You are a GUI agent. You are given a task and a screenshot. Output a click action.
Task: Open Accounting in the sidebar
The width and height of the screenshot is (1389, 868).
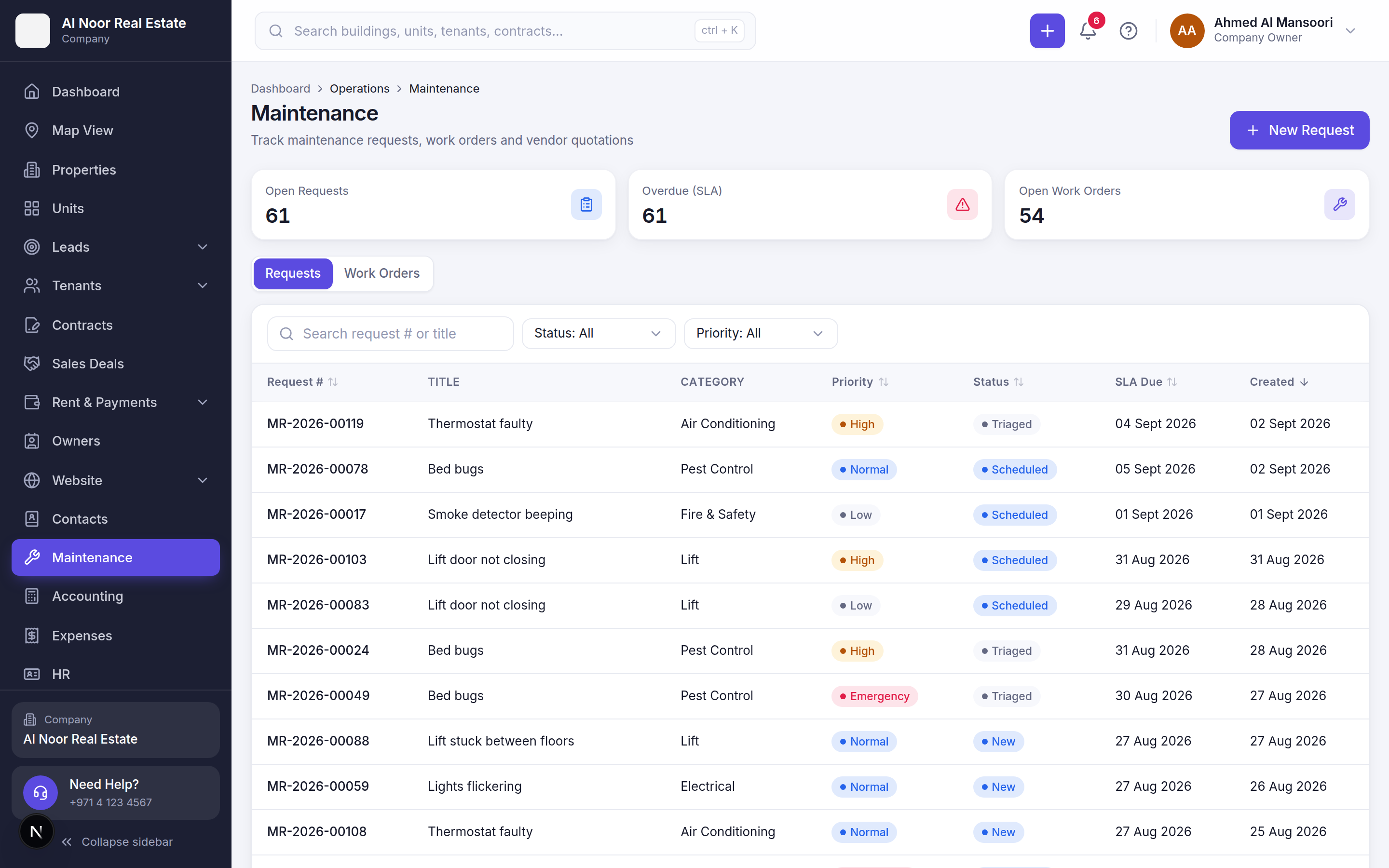pyautogui.click(x=115, y=596)
